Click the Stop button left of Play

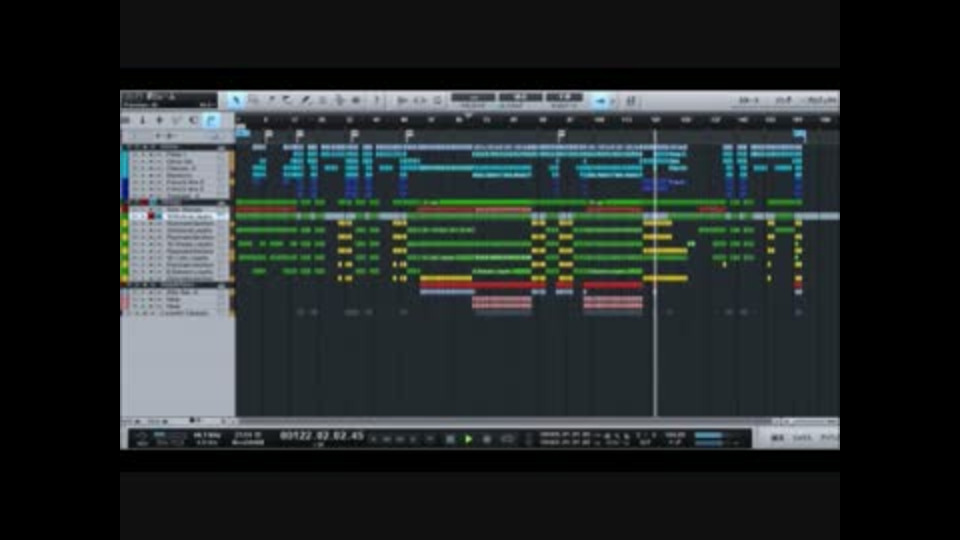point(450,438)
